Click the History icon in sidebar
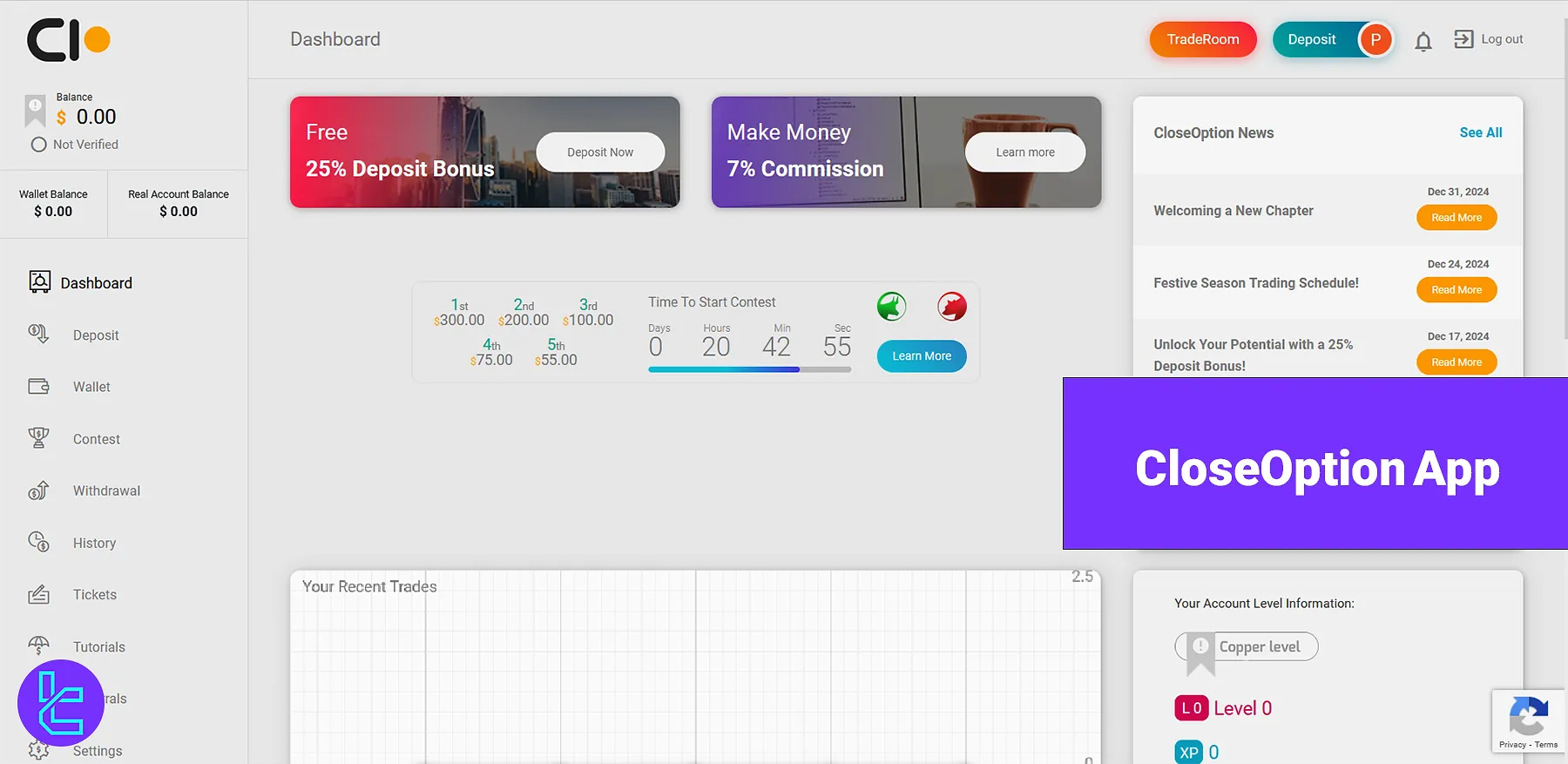1568x764 pixels. pos(38,542)
